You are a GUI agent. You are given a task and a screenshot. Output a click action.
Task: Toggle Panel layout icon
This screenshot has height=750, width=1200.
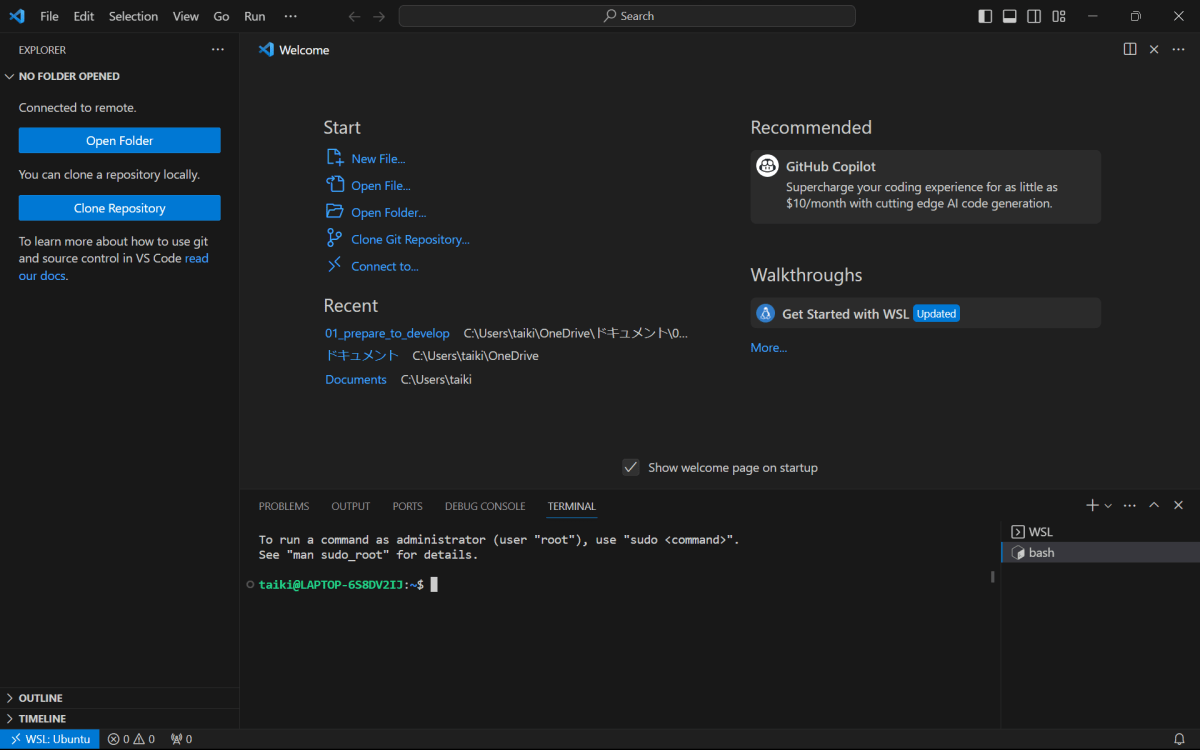tap(1010, 16)
